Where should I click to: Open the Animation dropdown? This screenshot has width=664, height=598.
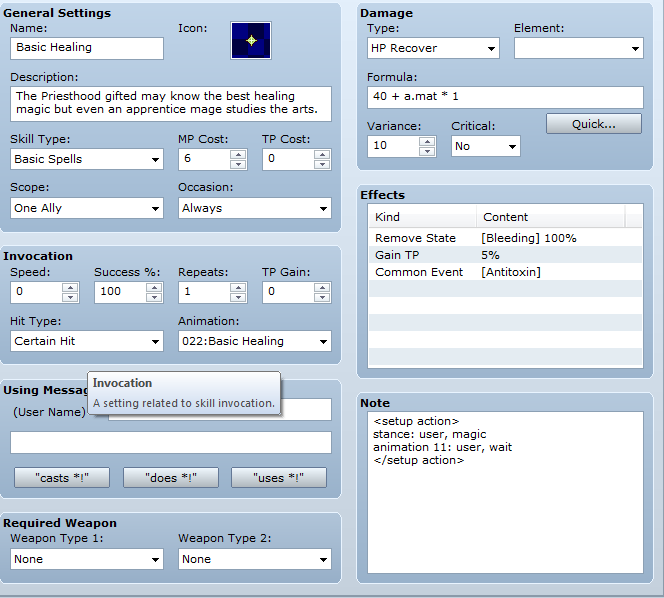pyautogui.click(x=255, y=341)
